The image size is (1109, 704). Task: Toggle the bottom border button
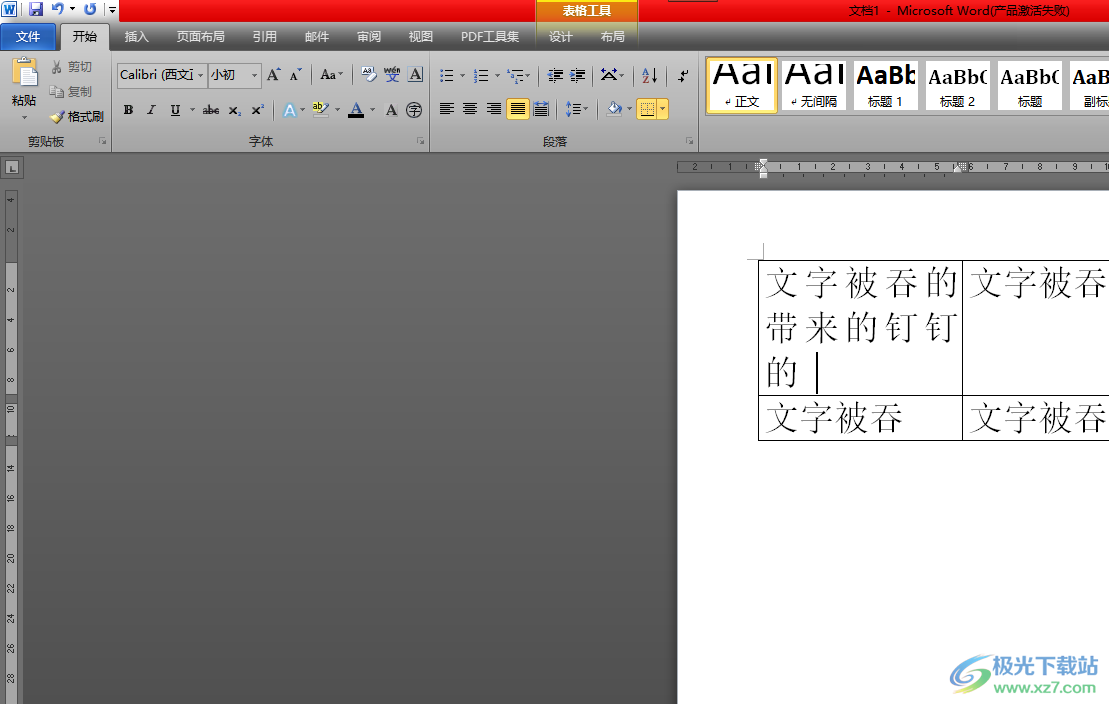coord(646,109)
